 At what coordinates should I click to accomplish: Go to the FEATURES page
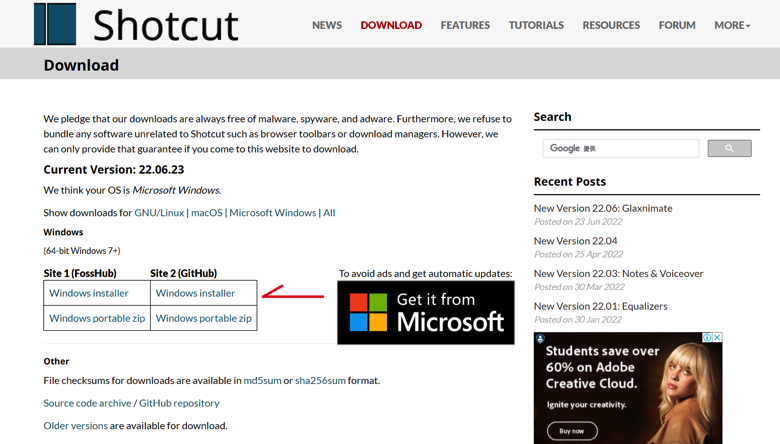(465, 25)
